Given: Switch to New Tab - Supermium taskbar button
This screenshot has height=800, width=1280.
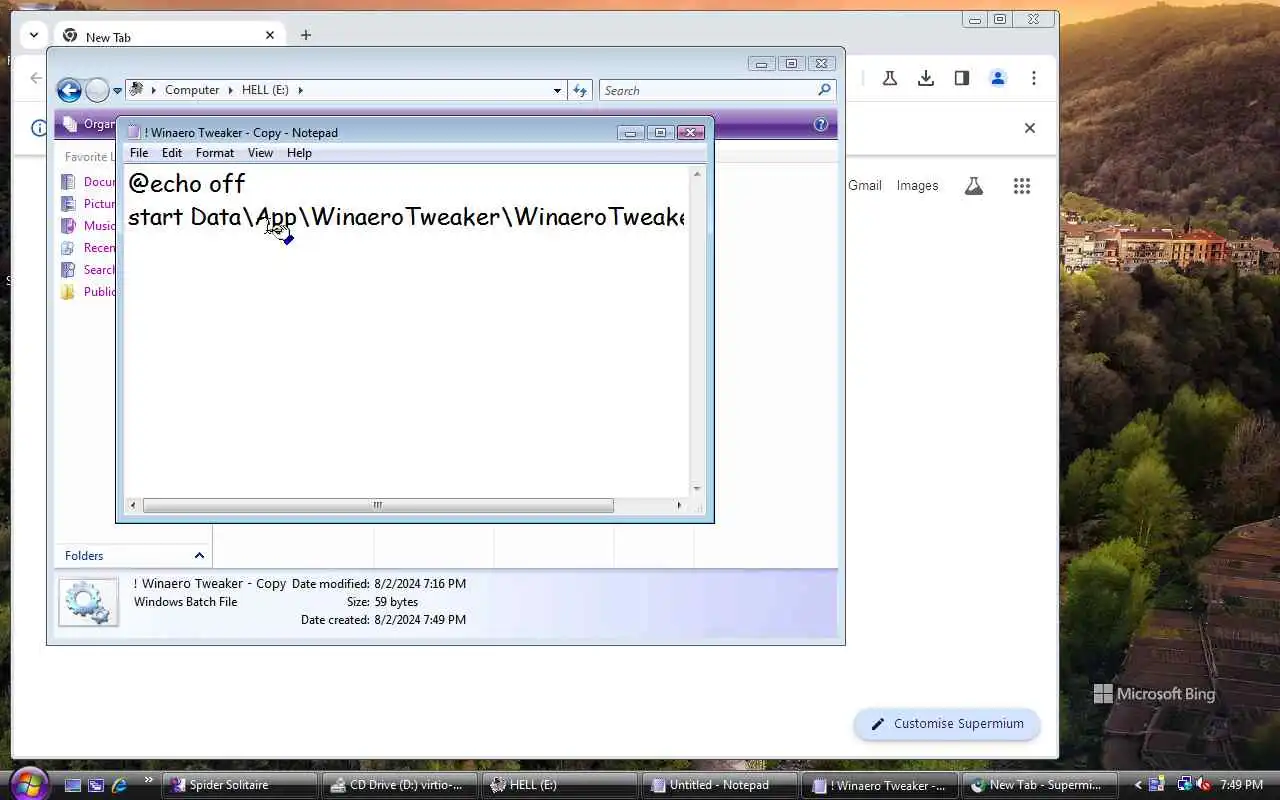Looking at the screenshot, I should tap(1041, 785).
